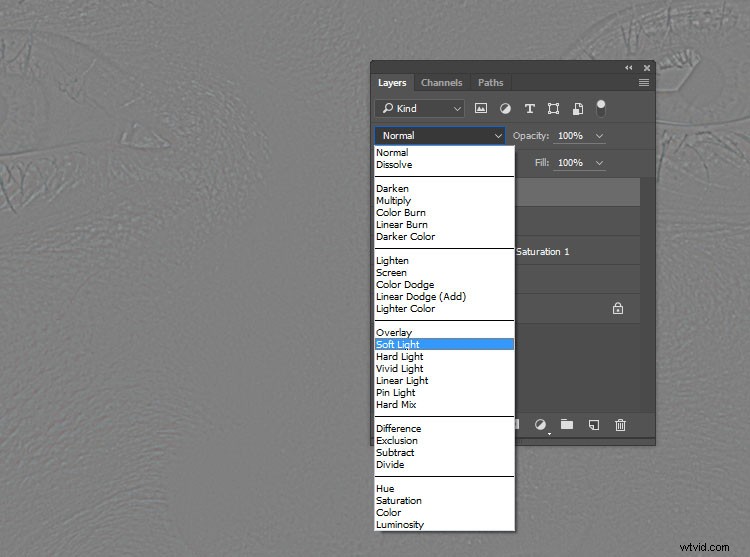Viewport: 750px width, 557px height.
Task: Open the blend mode dropdown showing Normal
Action: (x=440, y=136)
